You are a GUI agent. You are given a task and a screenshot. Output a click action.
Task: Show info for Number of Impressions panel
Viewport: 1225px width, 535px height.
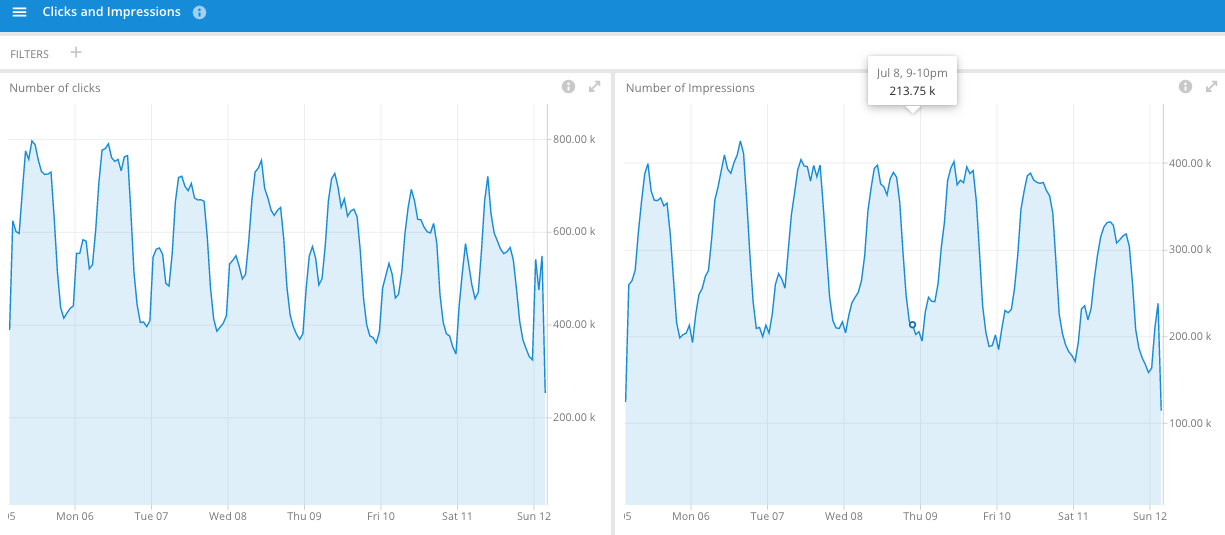1185,87
